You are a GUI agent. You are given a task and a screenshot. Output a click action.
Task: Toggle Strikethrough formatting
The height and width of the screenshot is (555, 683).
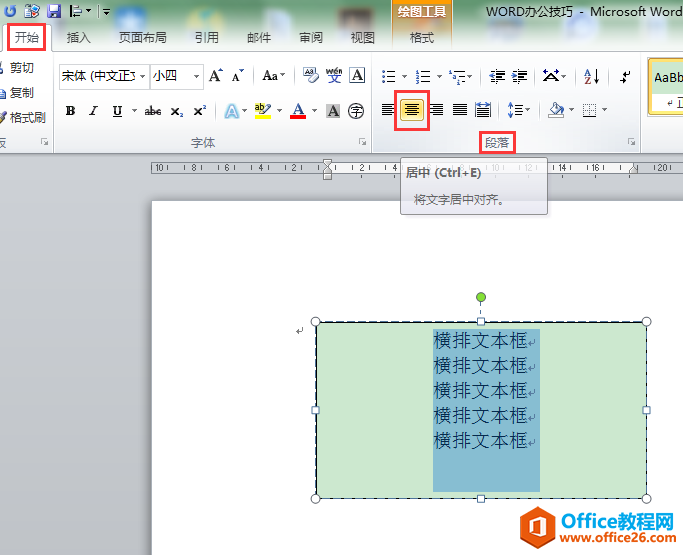[x=153, y=111]
